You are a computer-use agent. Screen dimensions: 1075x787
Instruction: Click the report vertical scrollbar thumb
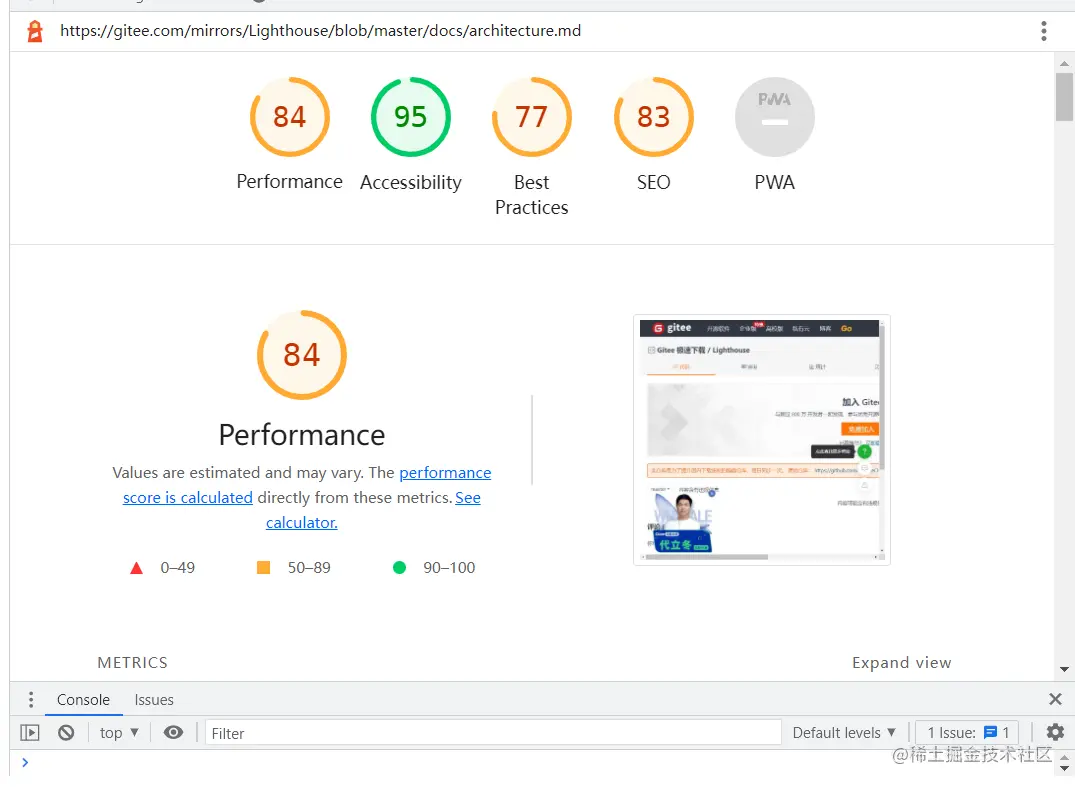tap(1064, 97)
